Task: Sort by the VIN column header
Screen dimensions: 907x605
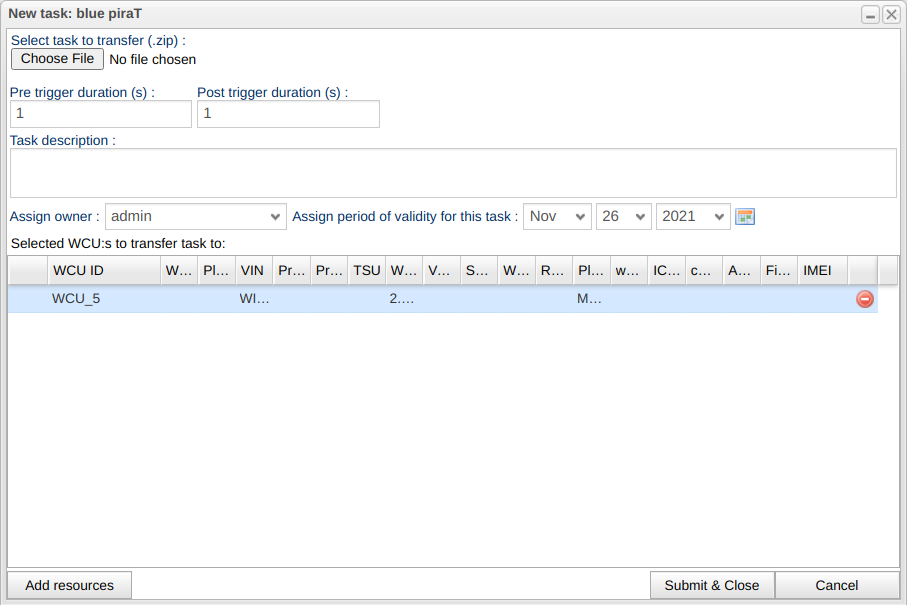Action: tap(253, 270)
